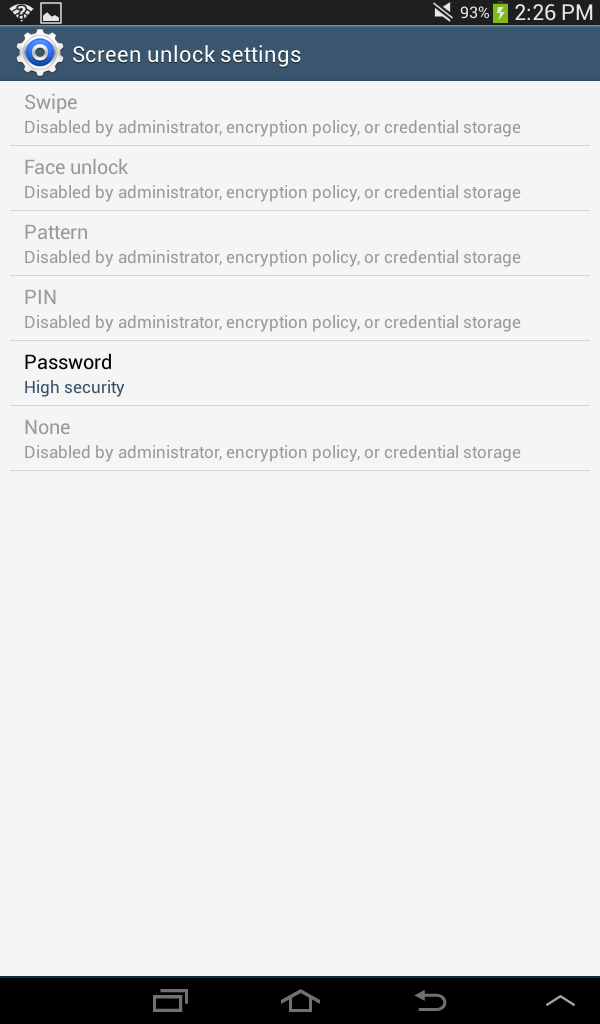This screenshot has height=1024, width=600.
Task: Tap the battery charging icon
Action: pos(501,13)
